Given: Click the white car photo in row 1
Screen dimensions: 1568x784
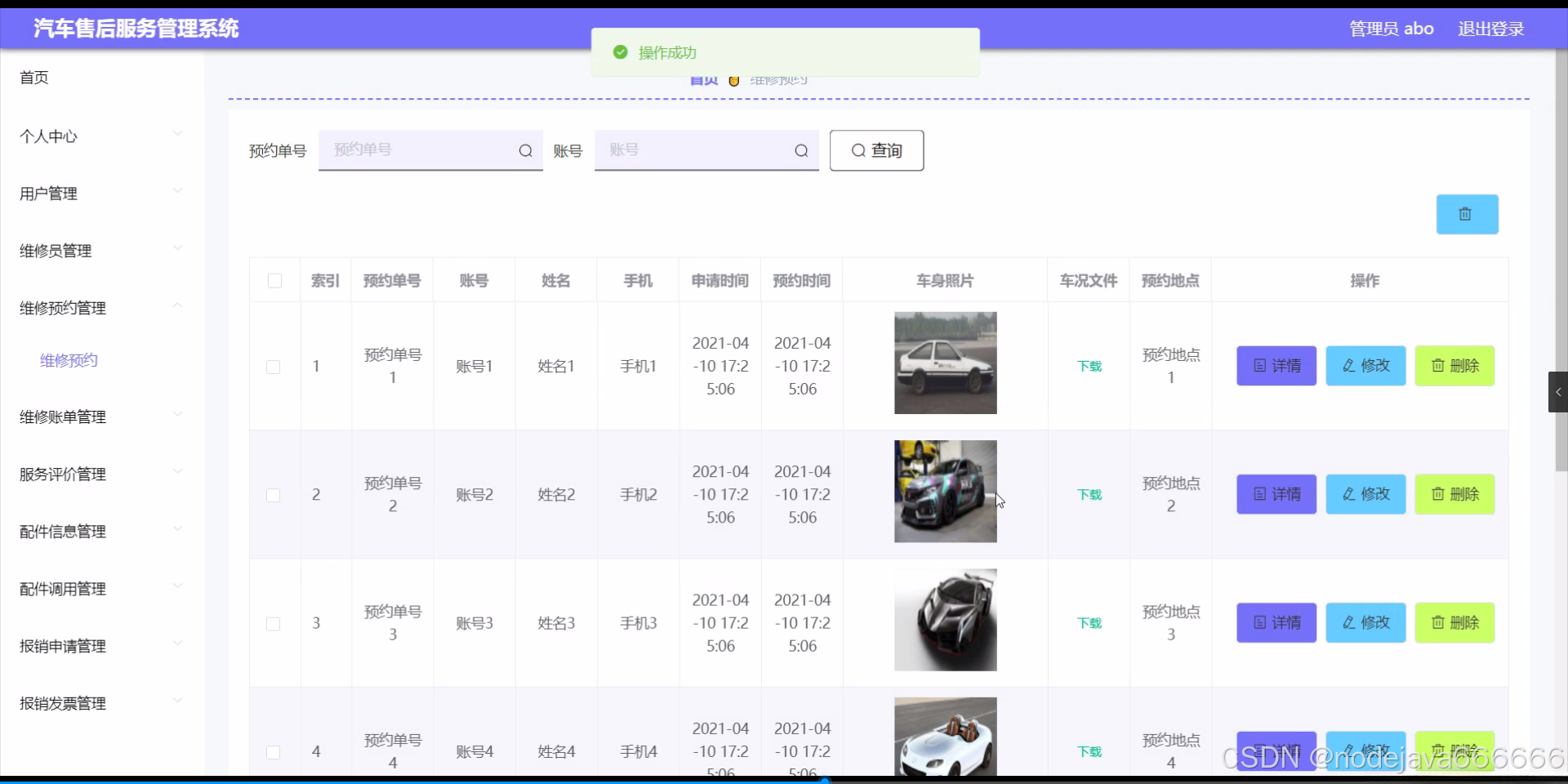Looking at the screenshot, I should click(x=945, y=363).
